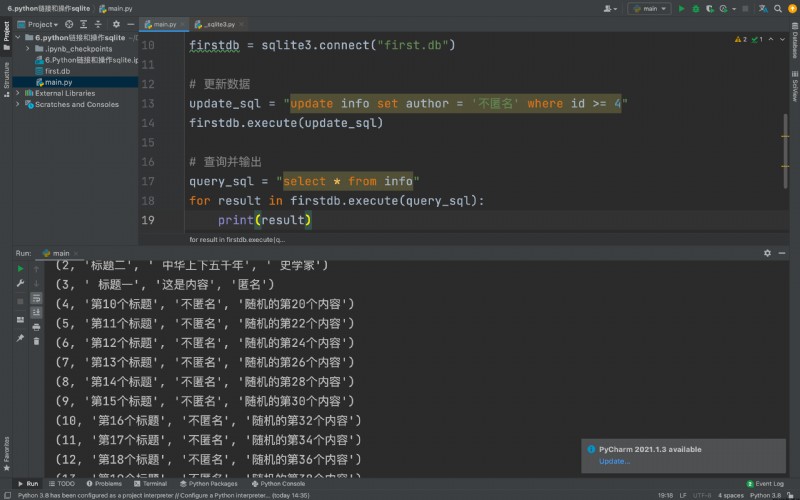
Task: Select opened file locate icon in Project panel
Action: pyautogui.click(x=69, y=24)
